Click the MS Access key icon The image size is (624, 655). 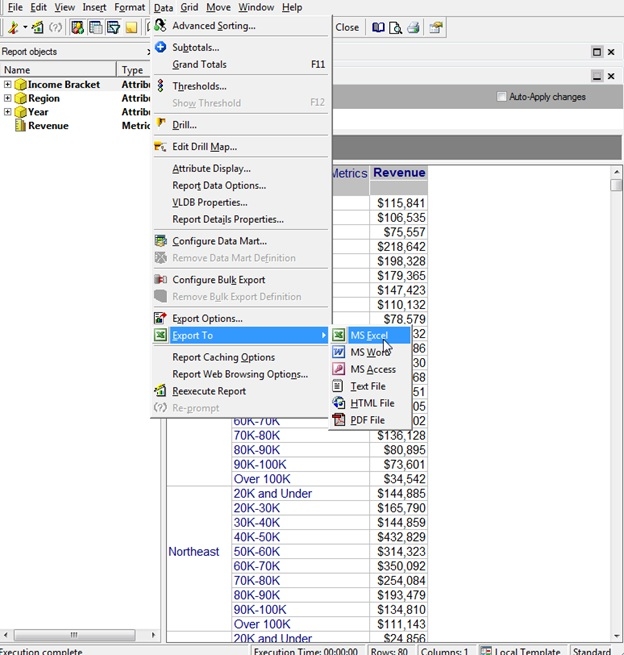pos(339,370)
